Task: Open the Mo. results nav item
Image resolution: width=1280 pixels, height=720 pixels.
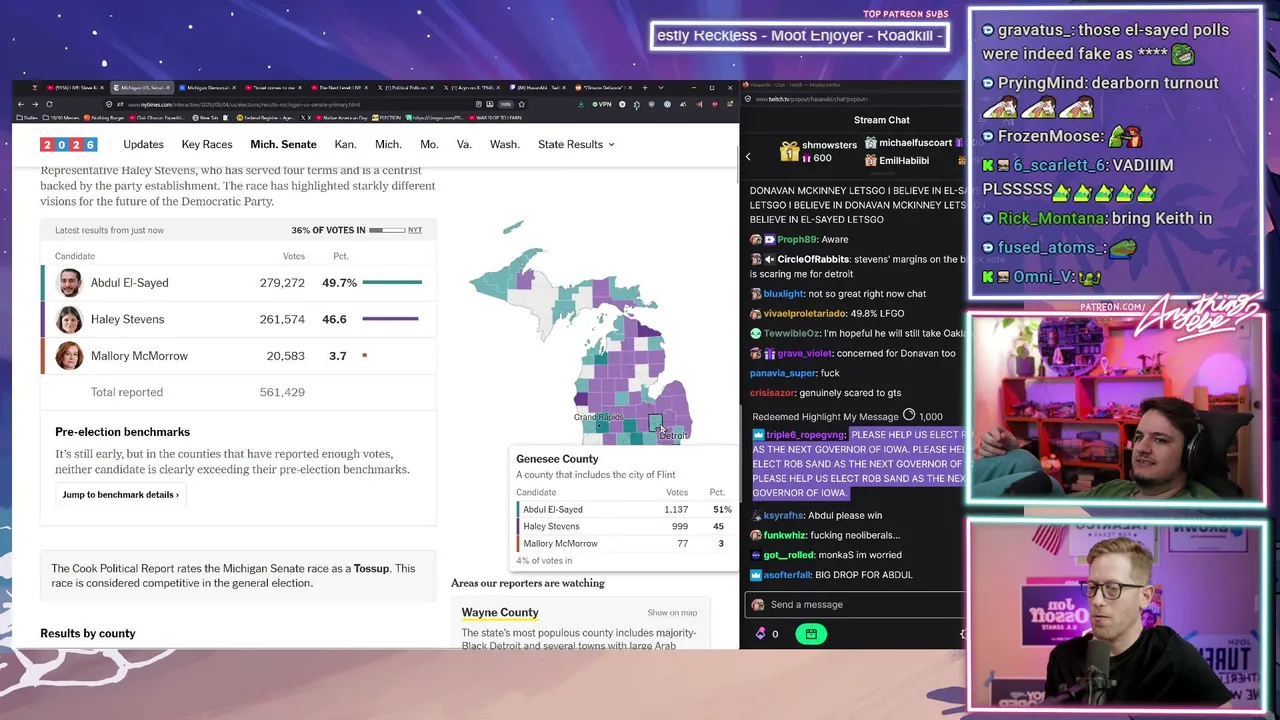Action: pyautogui.click(x=429, y=144)
